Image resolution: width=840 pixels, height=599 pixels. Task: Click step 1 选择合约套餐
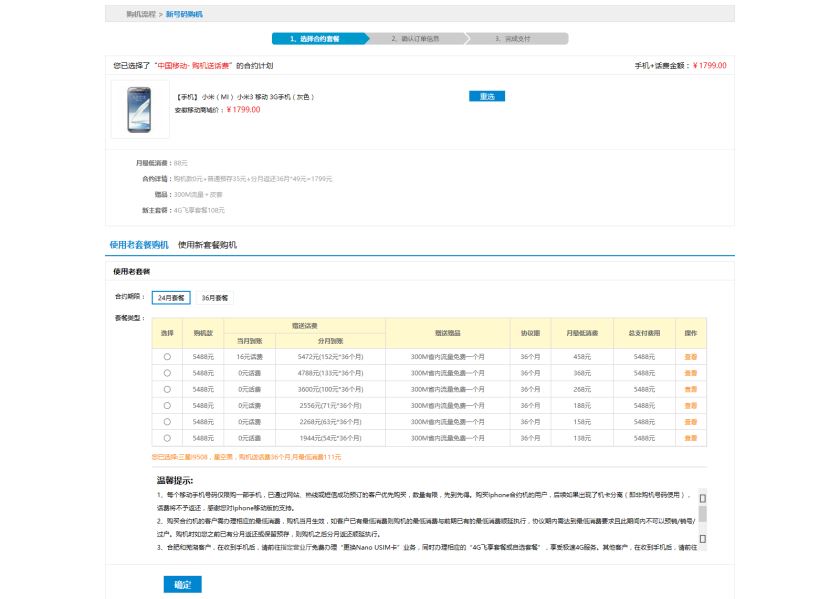click(x=320, y=39)
